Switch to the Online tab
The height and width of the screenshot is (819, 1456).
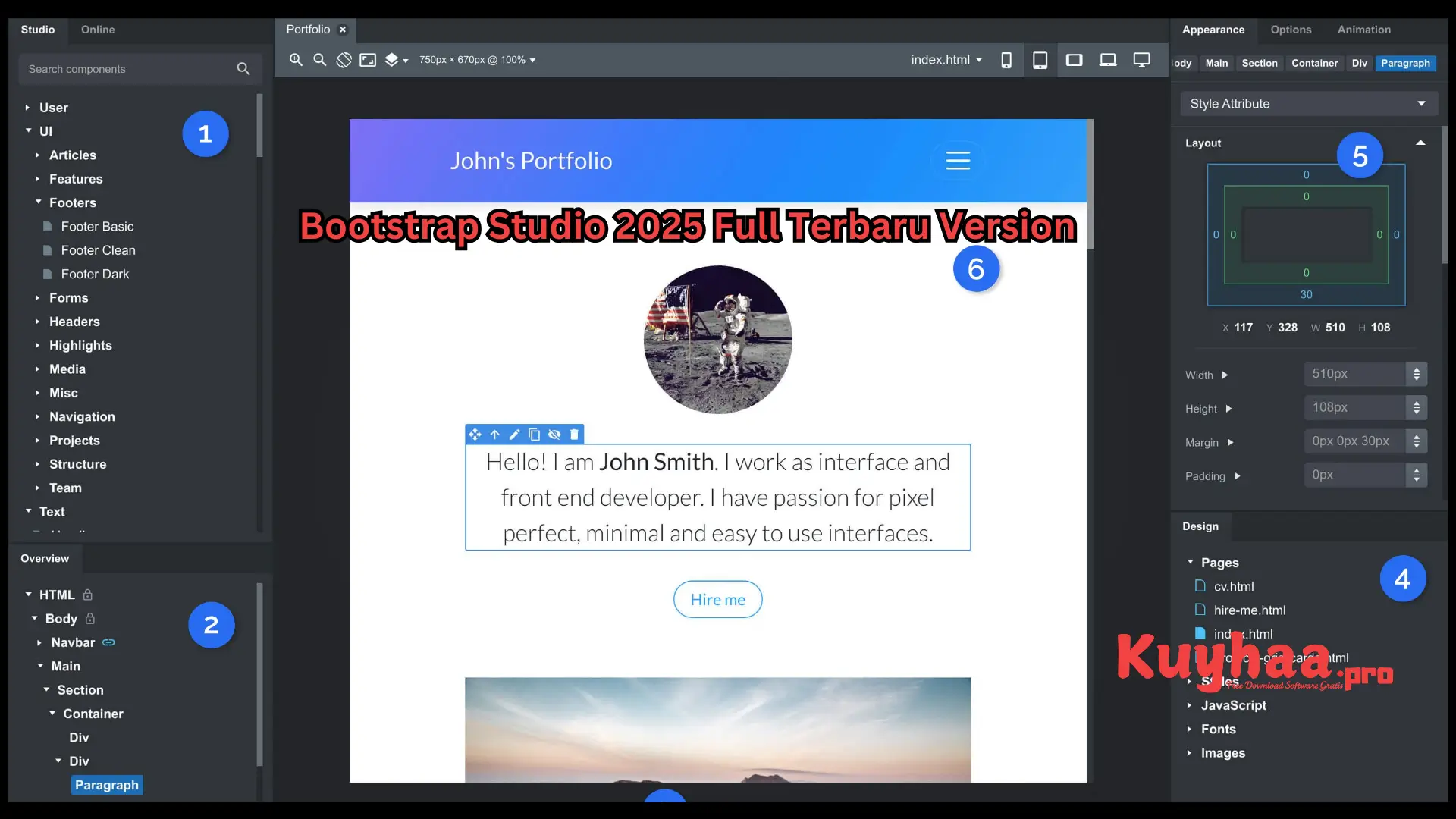point(98,30)
